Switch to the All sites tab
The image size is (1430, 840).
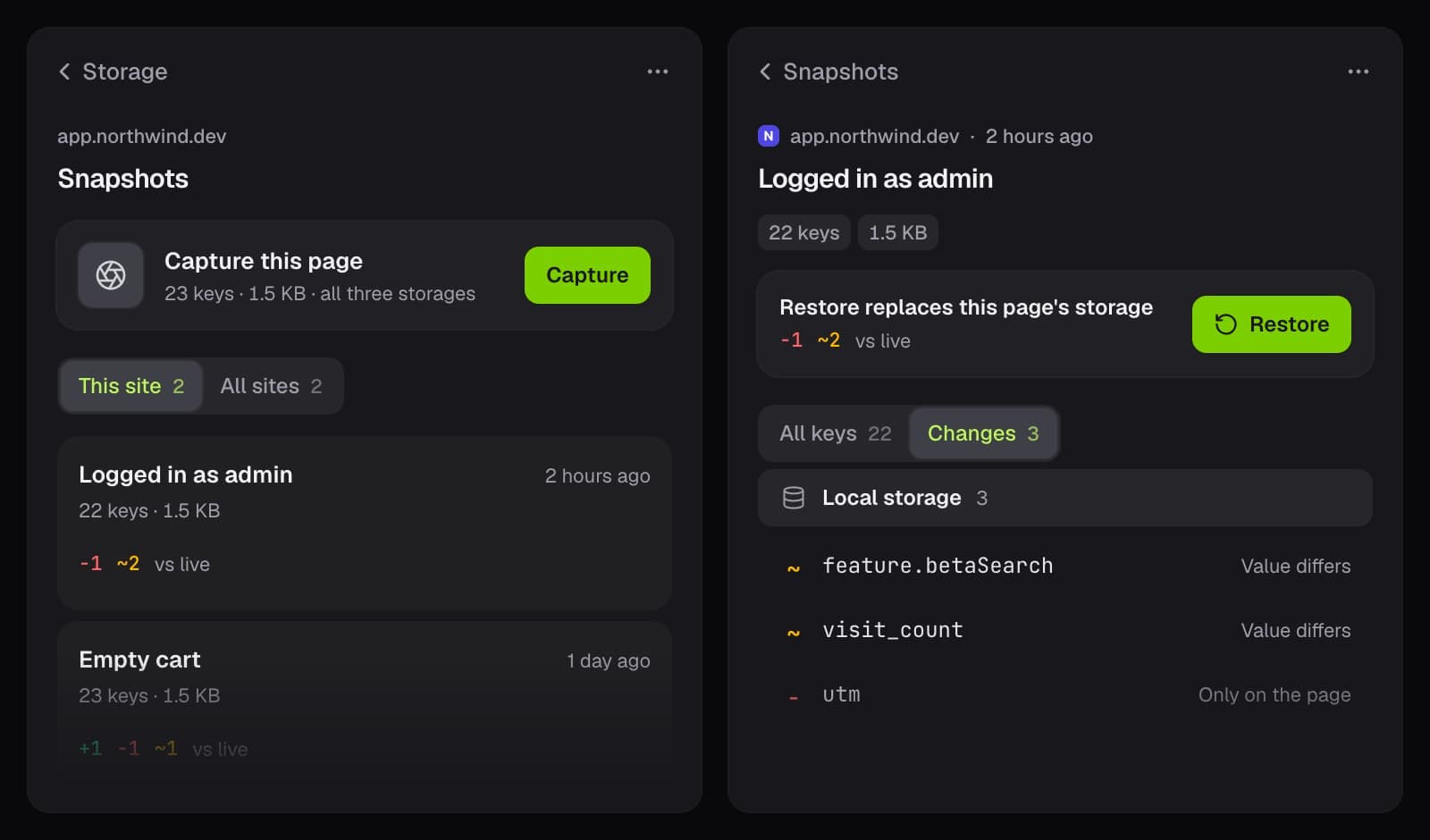271,386
